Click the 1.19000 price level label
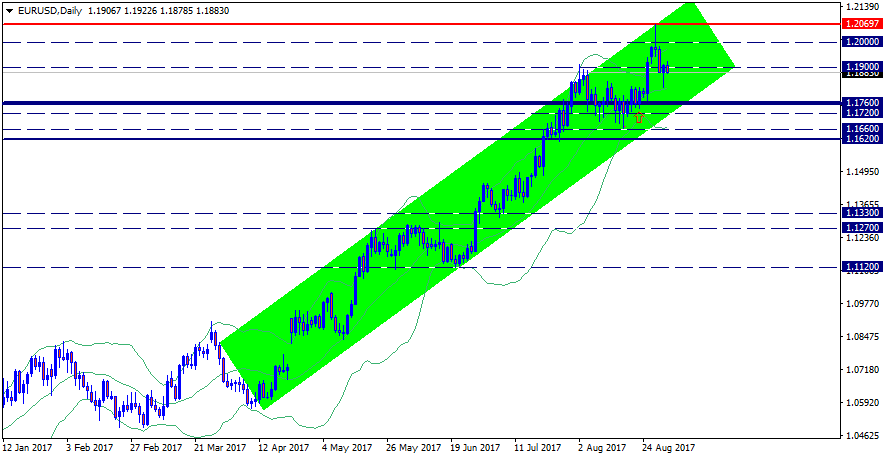The height and width of the screenshot is (459, 883). pyautogui.click(x=861, y=67)
